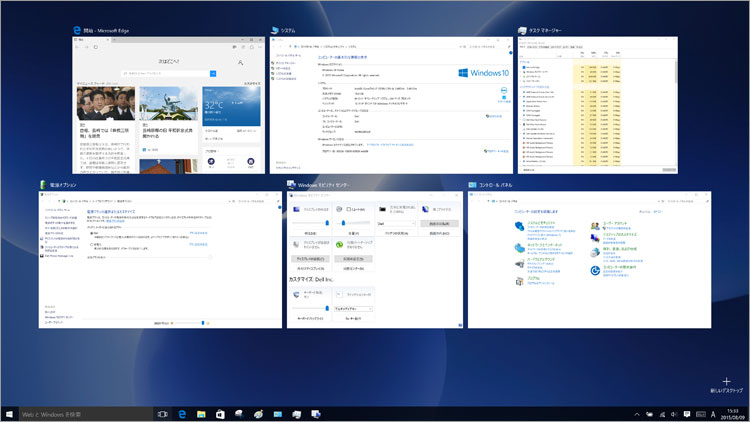Click the Windows 10 logo in the システム window

484,73
